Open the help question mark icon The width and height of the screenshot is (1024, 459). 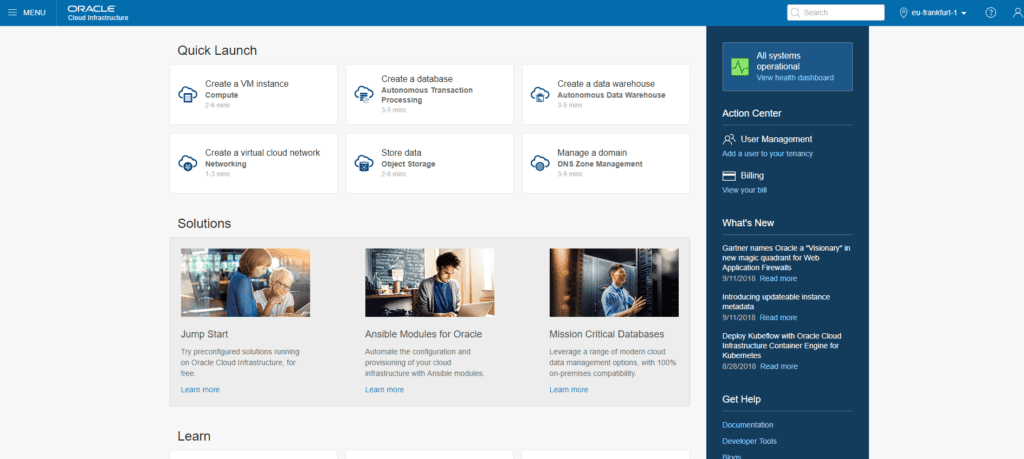991,12
